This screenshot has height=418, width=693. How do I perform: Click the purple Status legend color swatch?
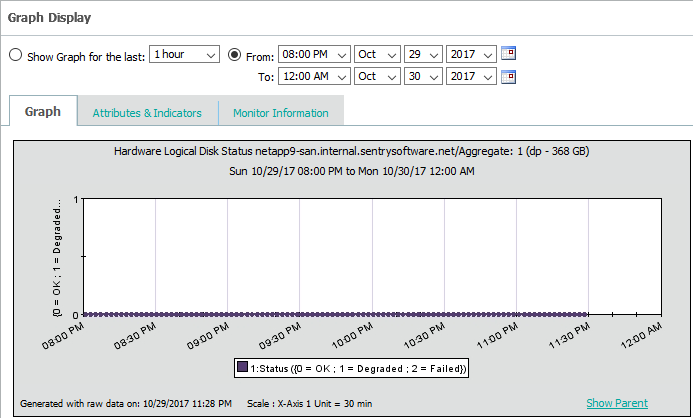click(243, 368)
